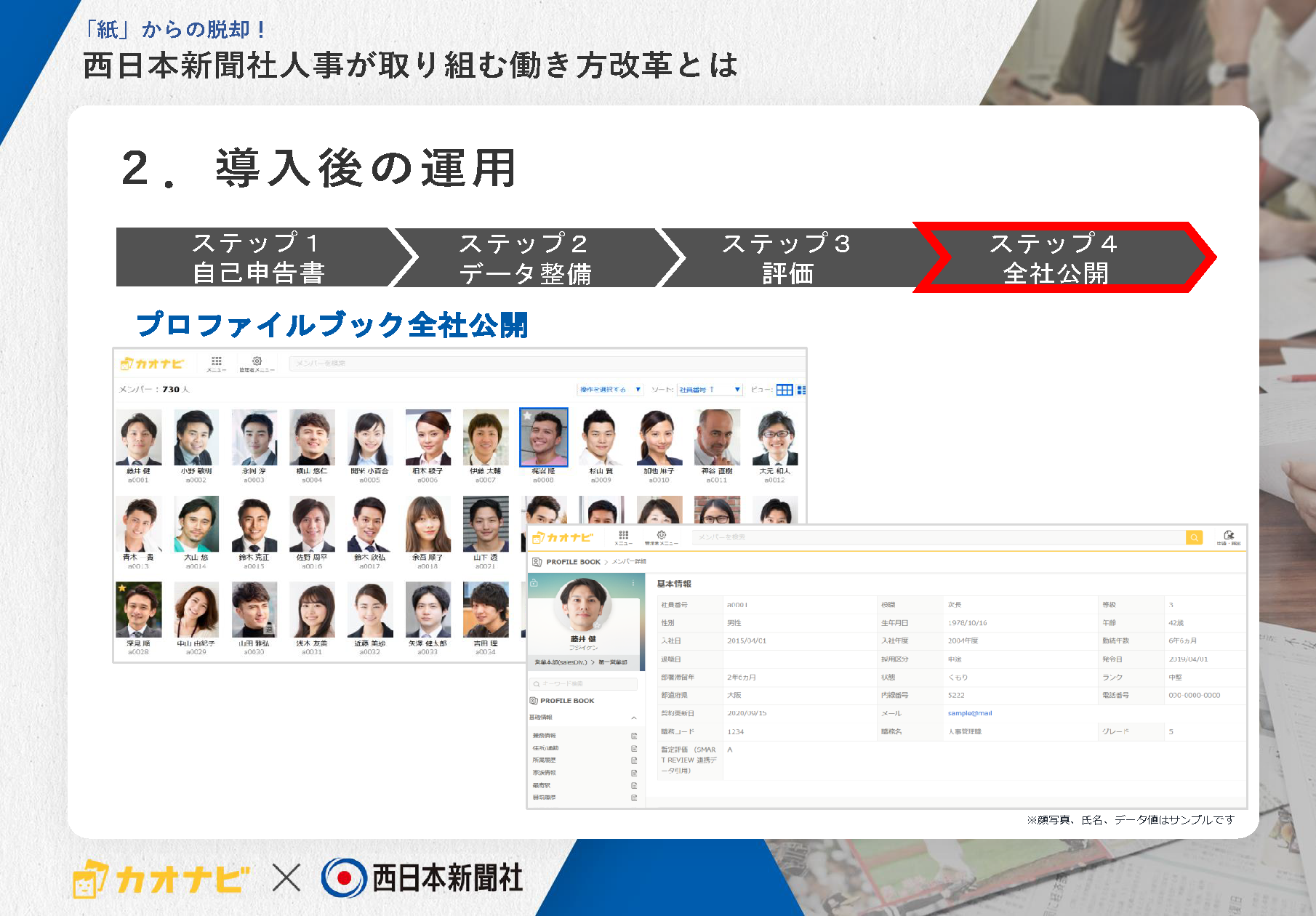
Task: Open 小野 敏明 a0002 photo thumbnail
Action: (196, 437)
